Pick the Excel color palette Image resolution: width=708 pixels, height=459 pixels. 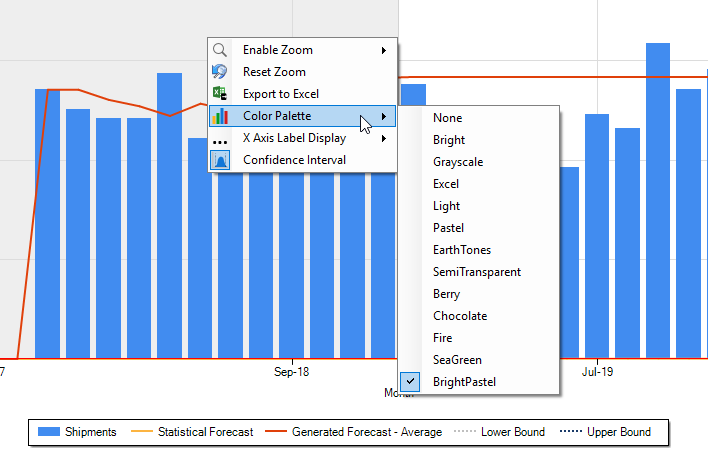[x=479, y=184]
